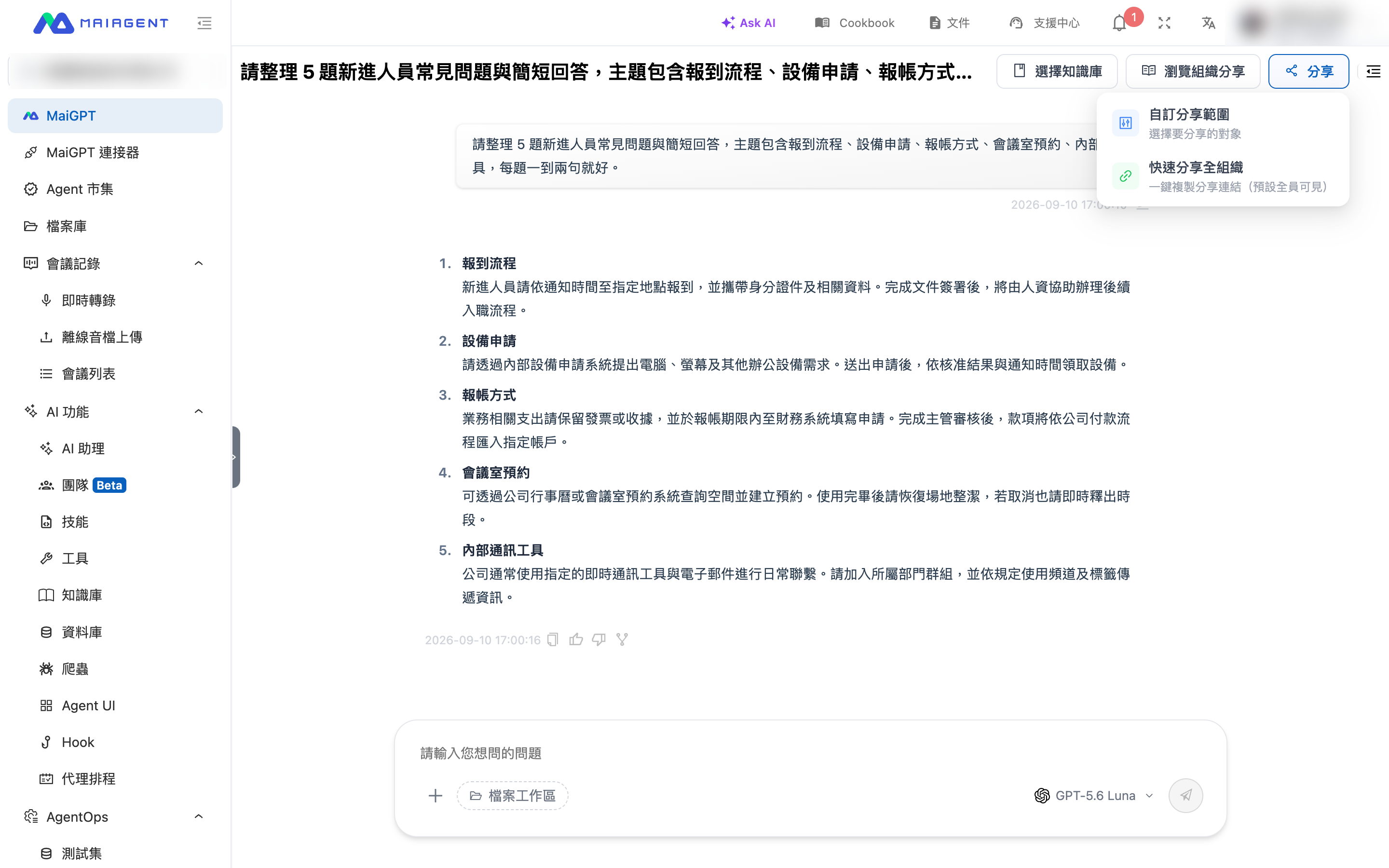This screenshot has height=868, width=1389.
Task: Open Agent UI page
Action: (x=115, y=705)
